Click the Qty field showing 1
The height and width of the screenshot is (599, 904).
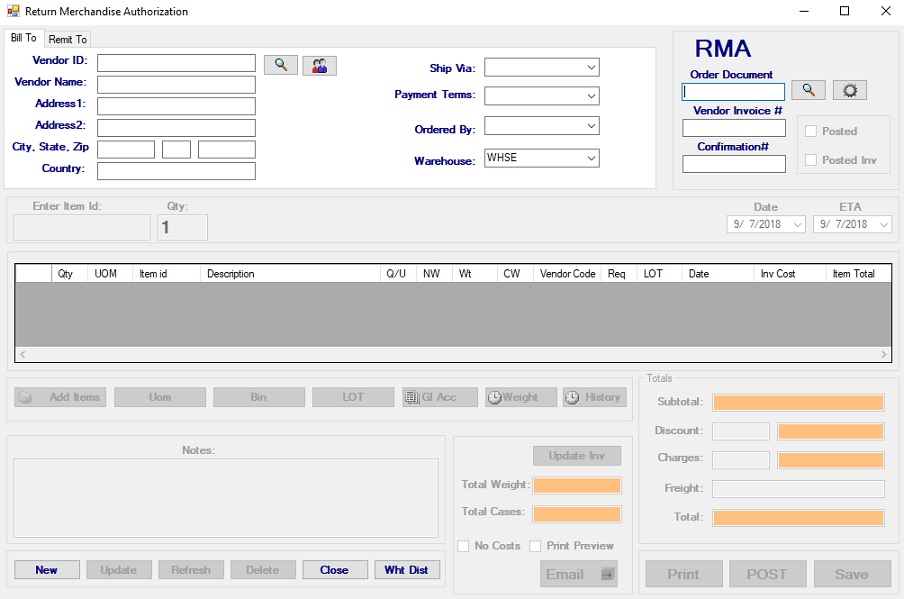183,227
